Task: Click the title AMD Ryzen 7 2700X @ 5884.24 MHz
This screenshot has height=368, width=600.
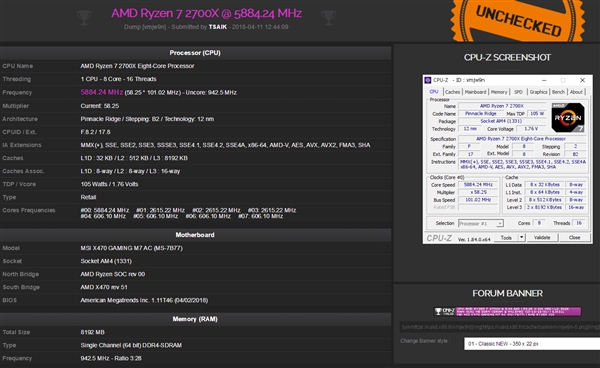Action: pos(207,13)
